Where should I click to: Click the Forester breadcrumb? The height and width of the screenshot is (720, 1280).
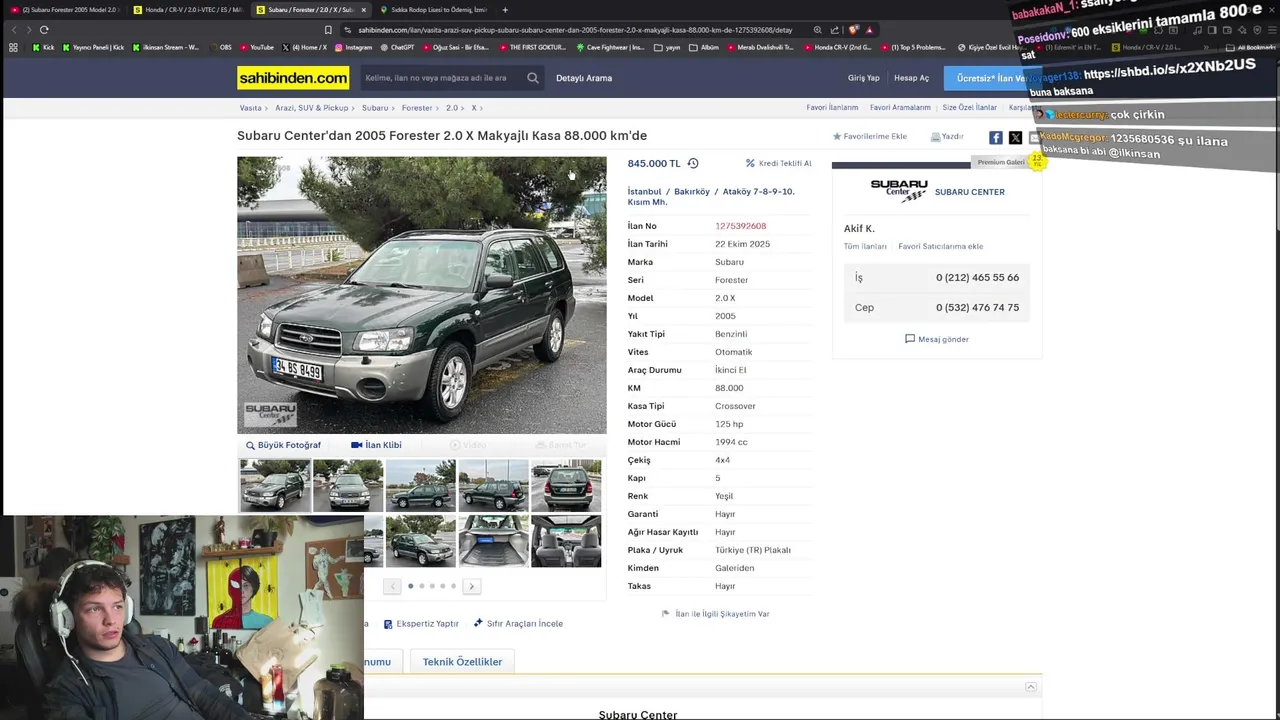tap(417, 108)
